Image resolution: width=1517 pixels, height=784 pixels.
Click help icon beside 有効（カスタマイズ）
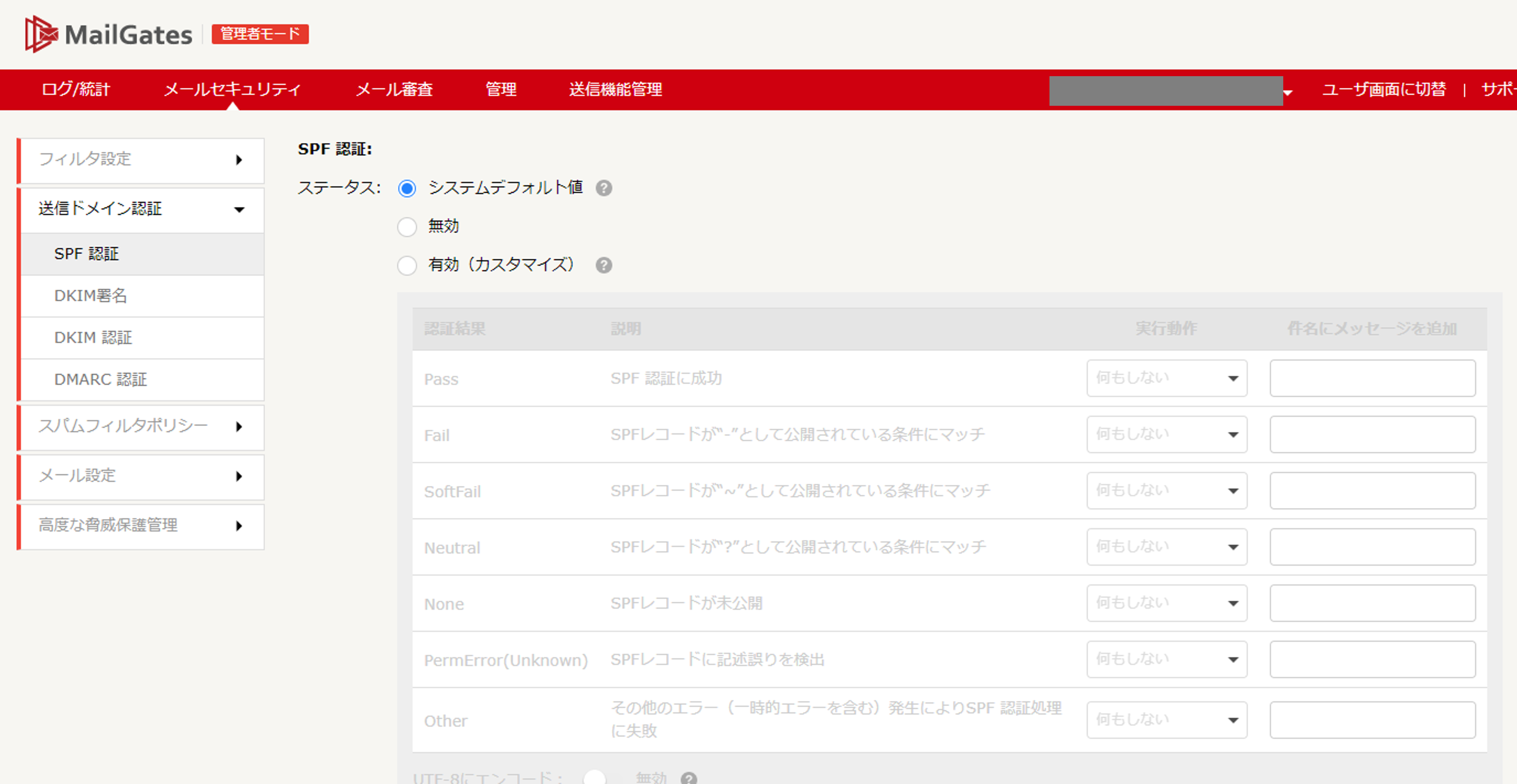pos(604,265)
